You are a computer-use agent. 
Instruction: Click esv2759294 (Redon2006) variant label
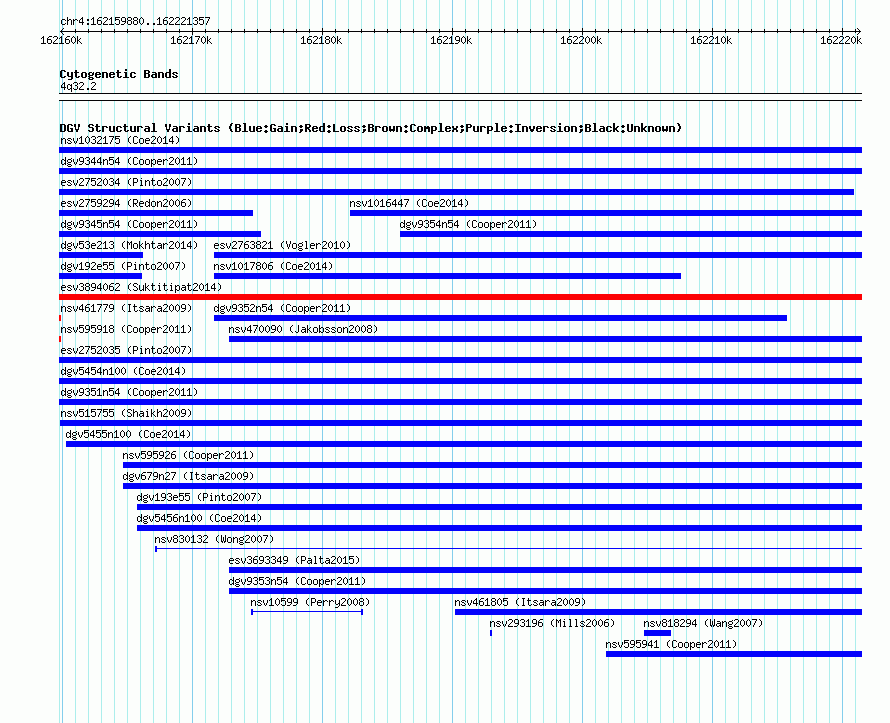pyautogui.click(x=126, y=203)
